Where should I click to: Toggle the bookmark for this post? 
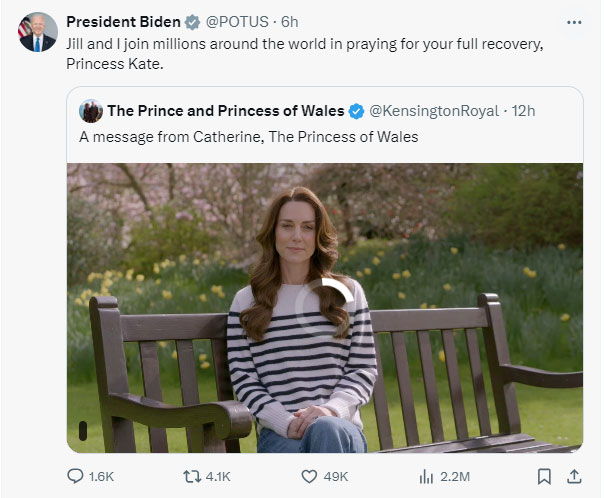tap(544, 476)
